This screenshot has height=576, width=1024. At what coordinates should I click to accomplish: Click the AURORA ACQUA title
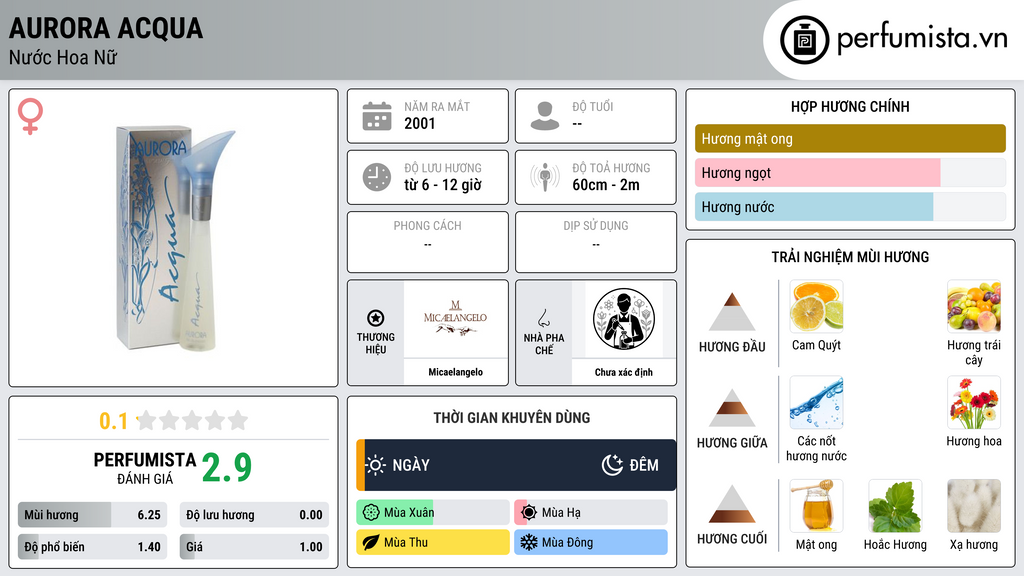[106, 28]
